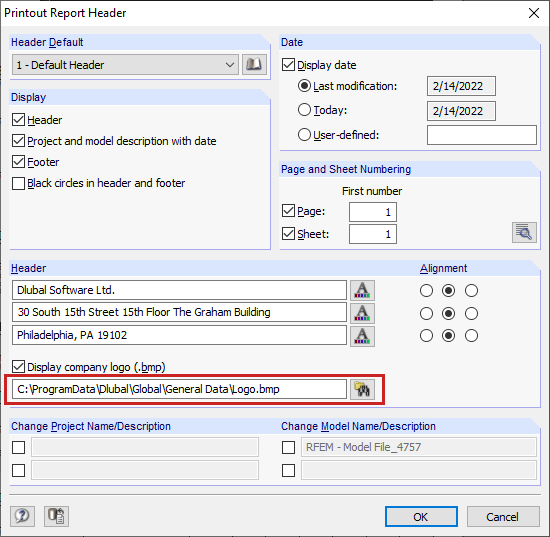550x537 pixels.
Task: Enable Change Model Name checkbox beside RFEM field
Action: pos(288,448)
